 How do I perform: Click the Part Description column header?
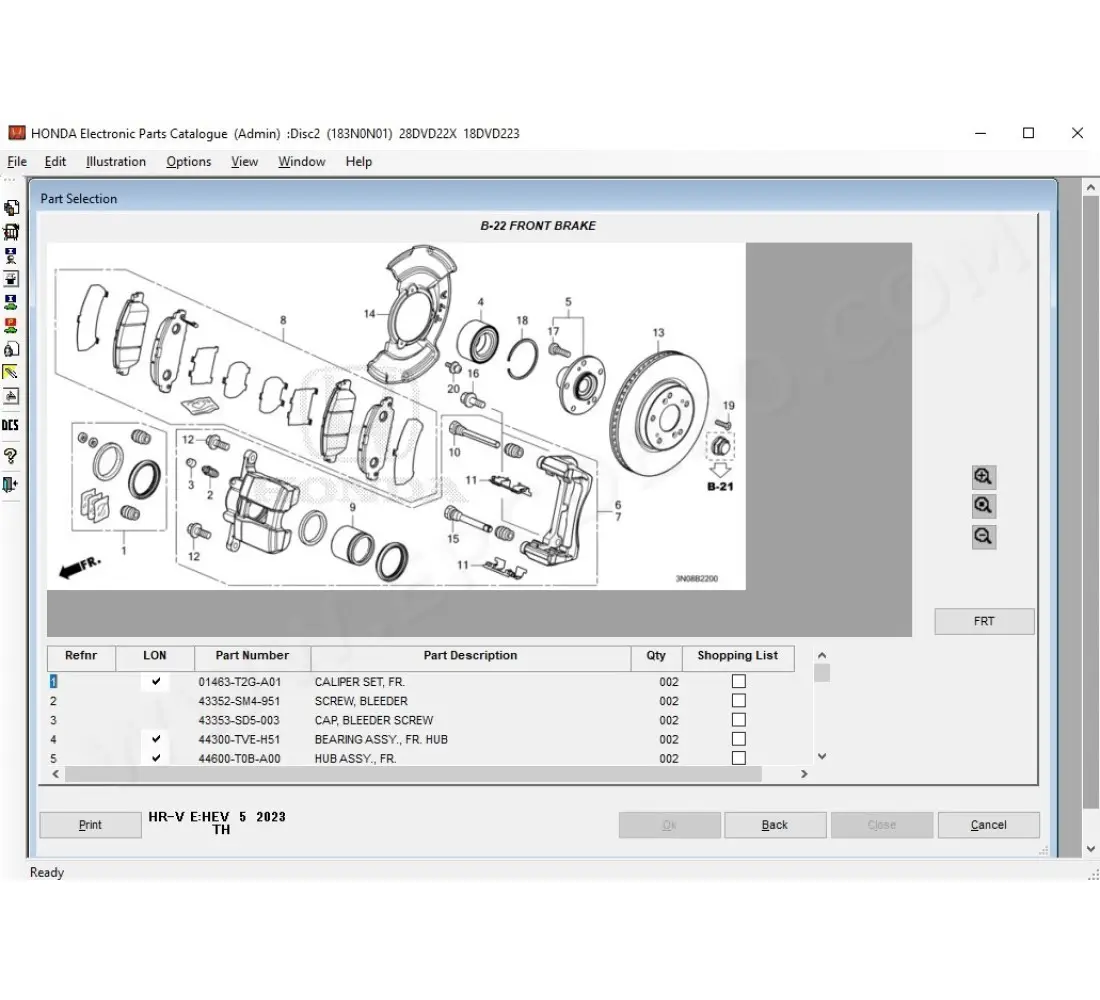pos(471,658)
